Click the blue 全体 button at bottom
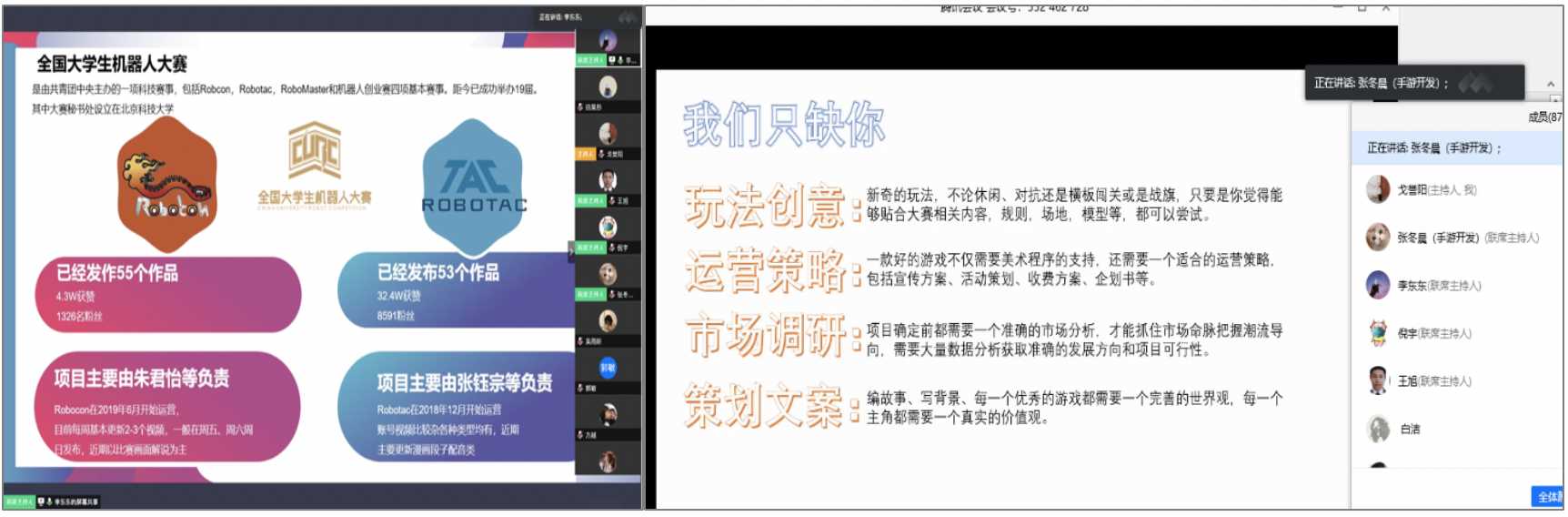Screen dimensions: 1568x517 [1547, 496]
